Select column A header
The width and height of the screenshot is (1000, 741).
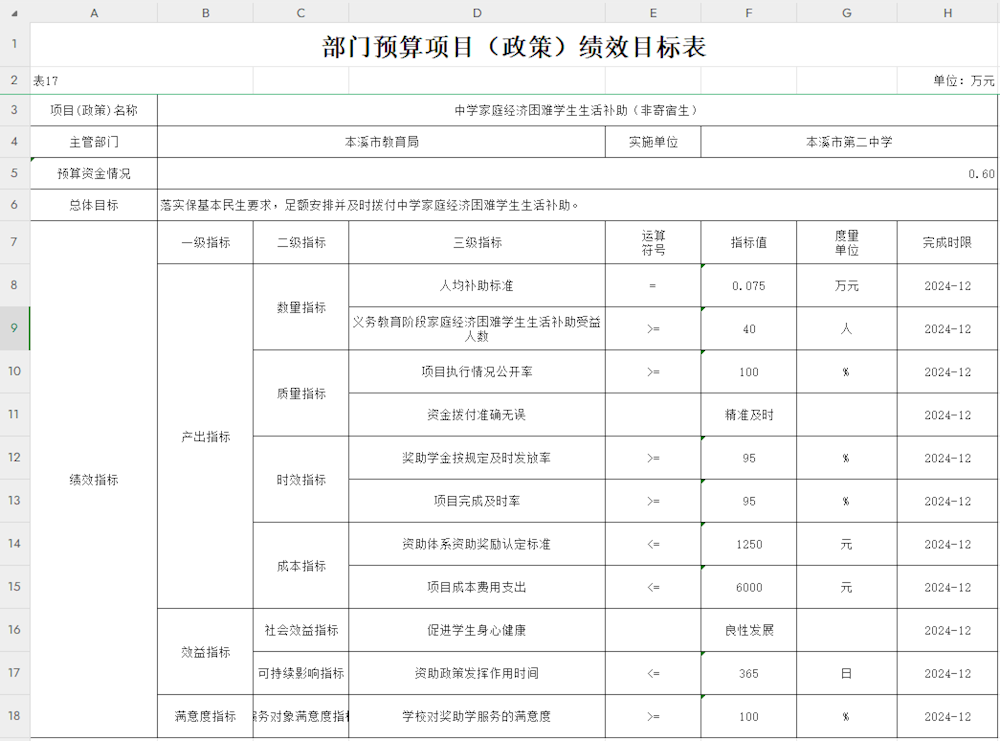[x=94, y=13]
